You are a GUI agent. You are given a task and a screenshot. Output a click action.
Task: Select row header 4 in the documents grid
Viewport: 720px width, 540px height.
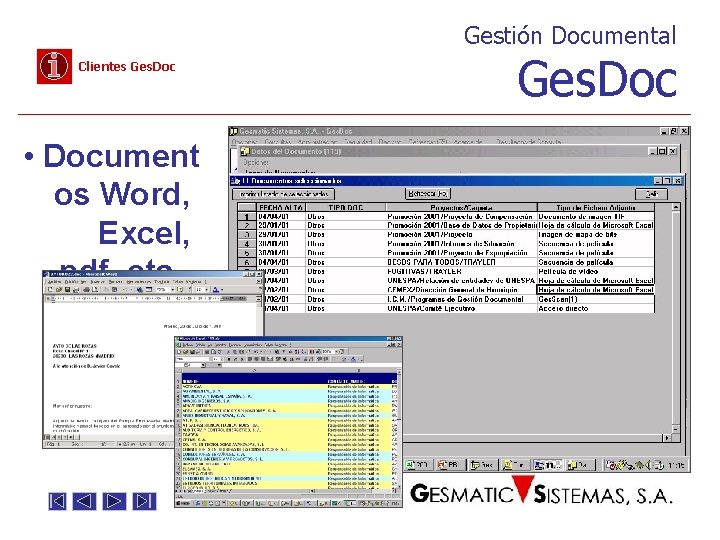[247, 244]
